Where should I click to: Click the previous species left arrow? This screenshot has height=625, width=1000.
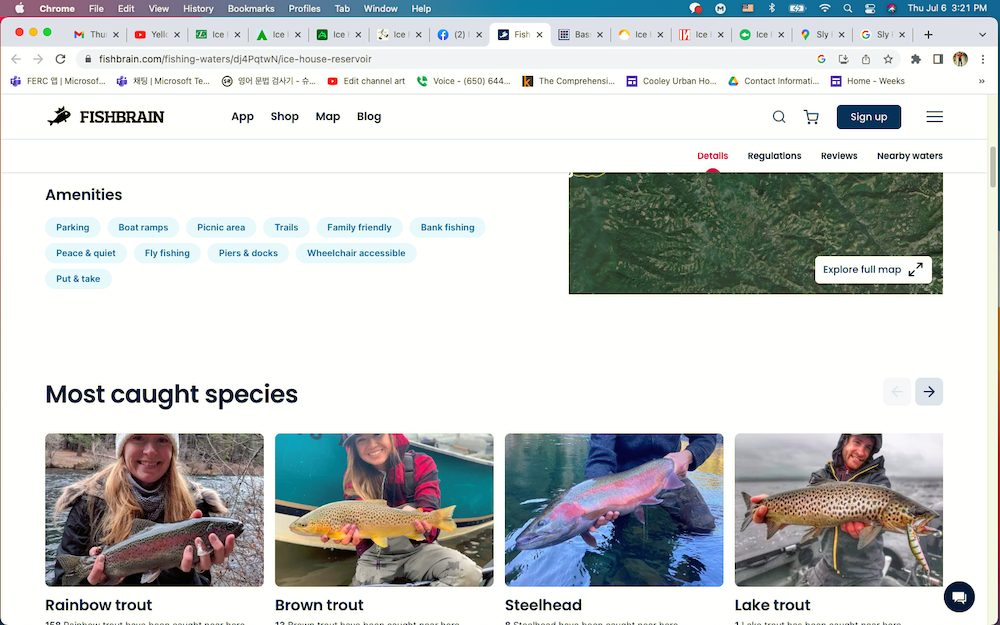(897, 392)
